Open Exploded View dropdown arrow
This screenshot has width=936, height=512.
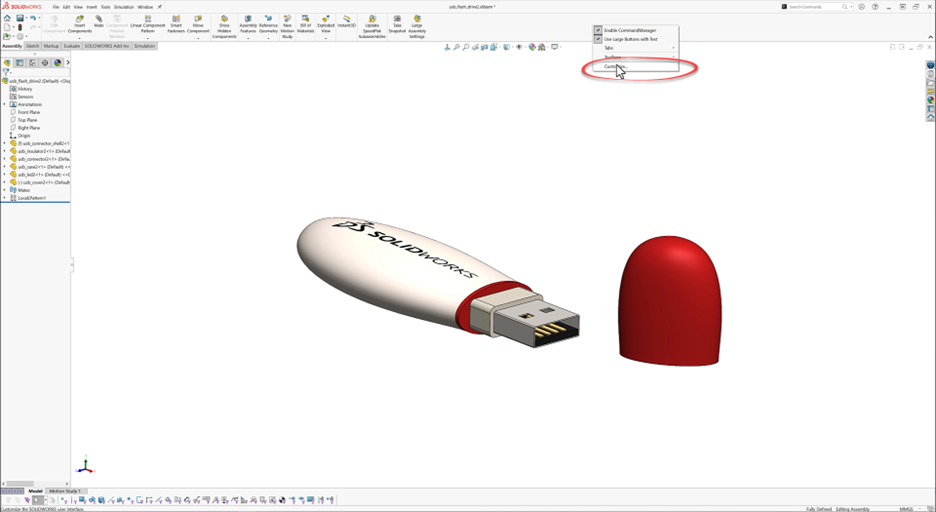click(x=326, y=38)
